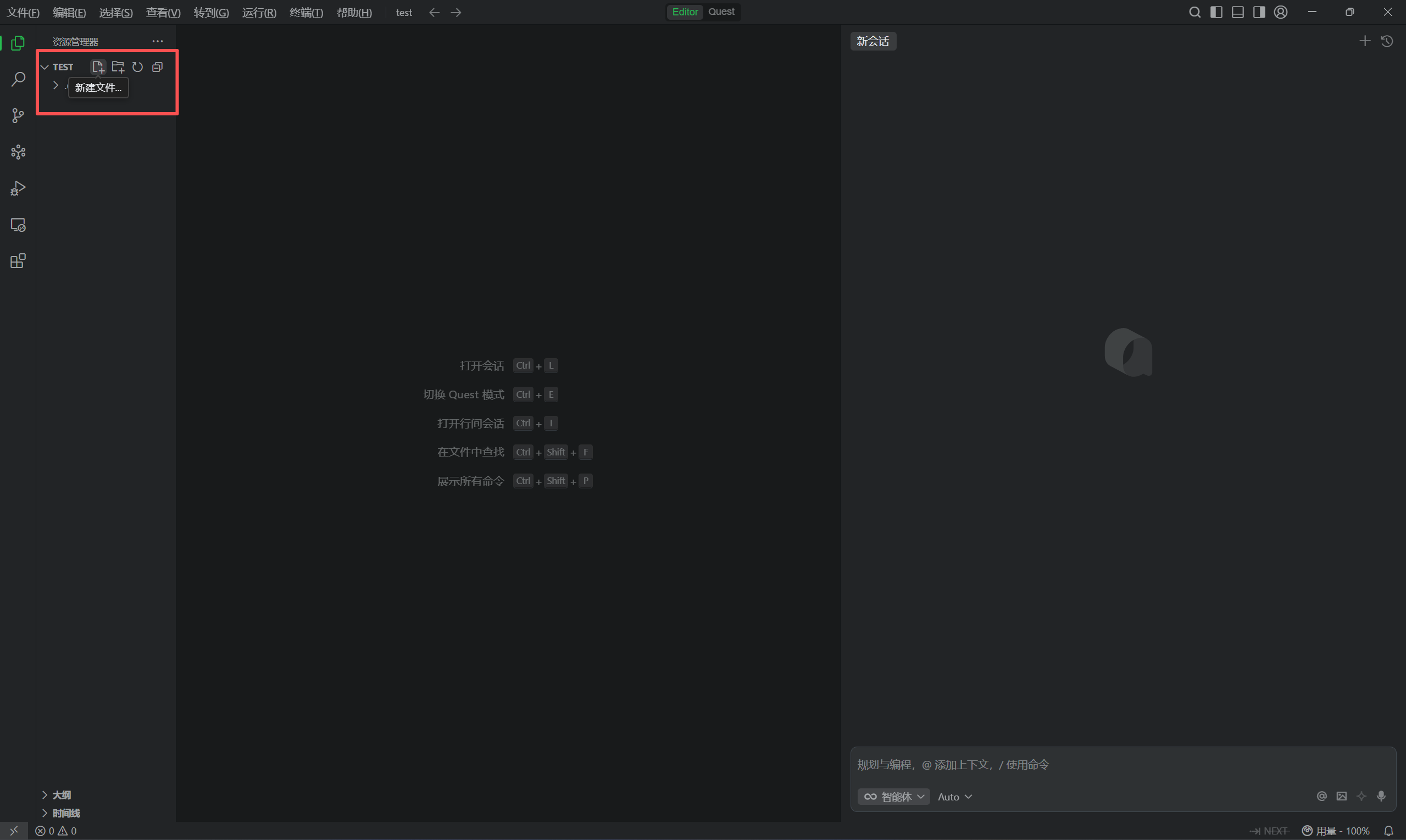Open the 终端(T) menu

click(305, 13)
